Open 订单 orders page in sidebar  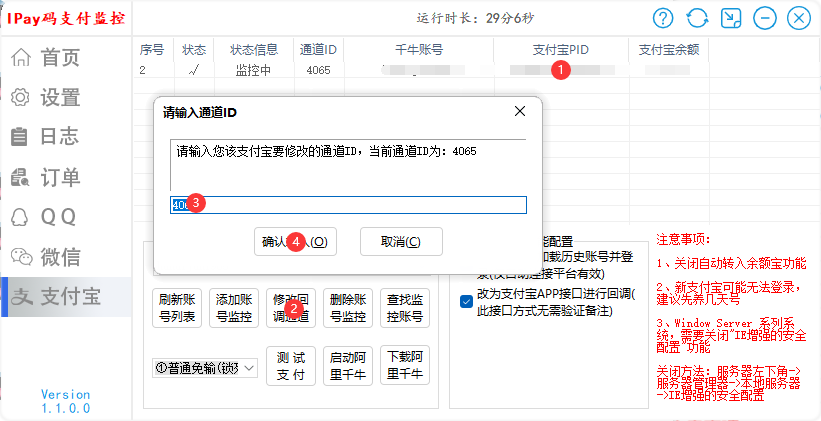[66, 178]
